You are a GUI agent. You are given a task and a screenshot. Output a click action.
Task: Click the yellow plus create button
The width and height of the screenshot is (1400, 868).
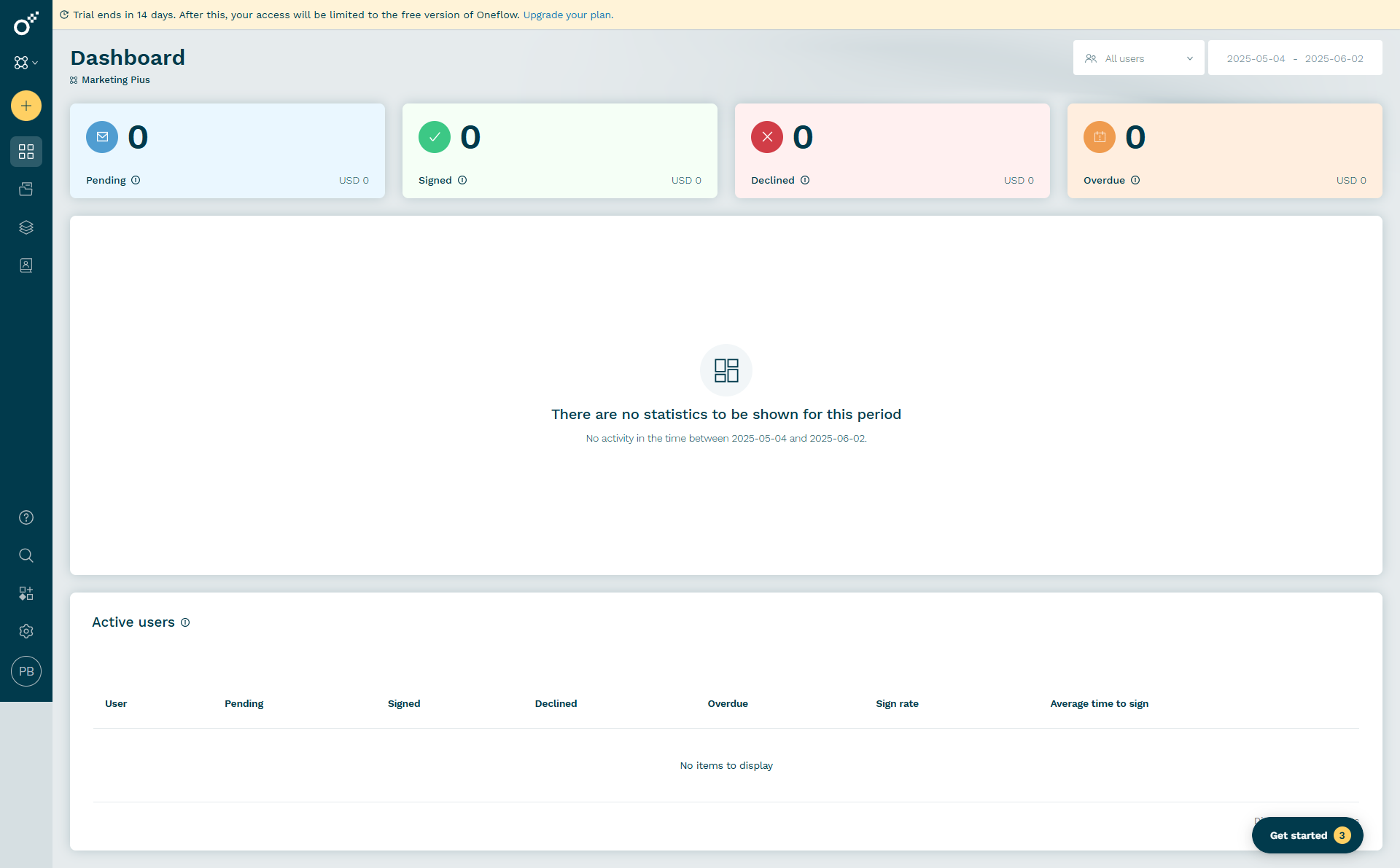click(26, 106)
